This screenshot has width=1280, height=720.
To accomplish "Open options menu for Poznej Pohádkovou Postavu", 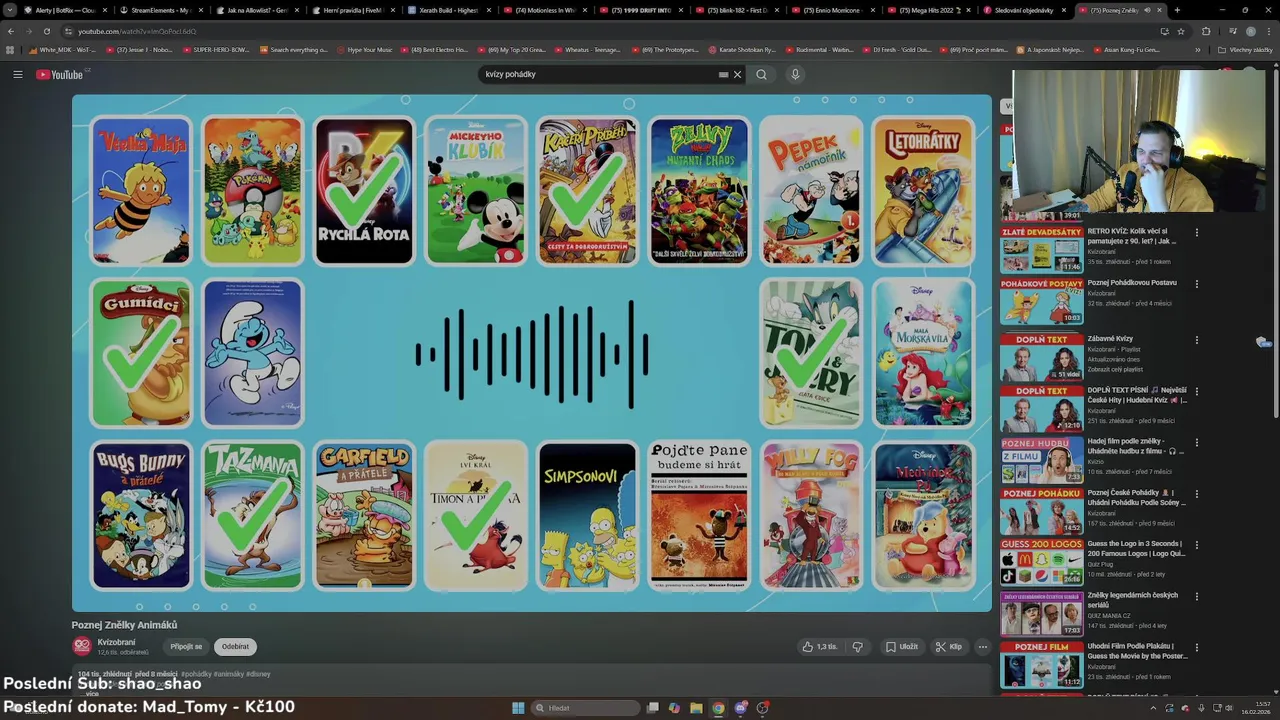I will coord(1196,284).
